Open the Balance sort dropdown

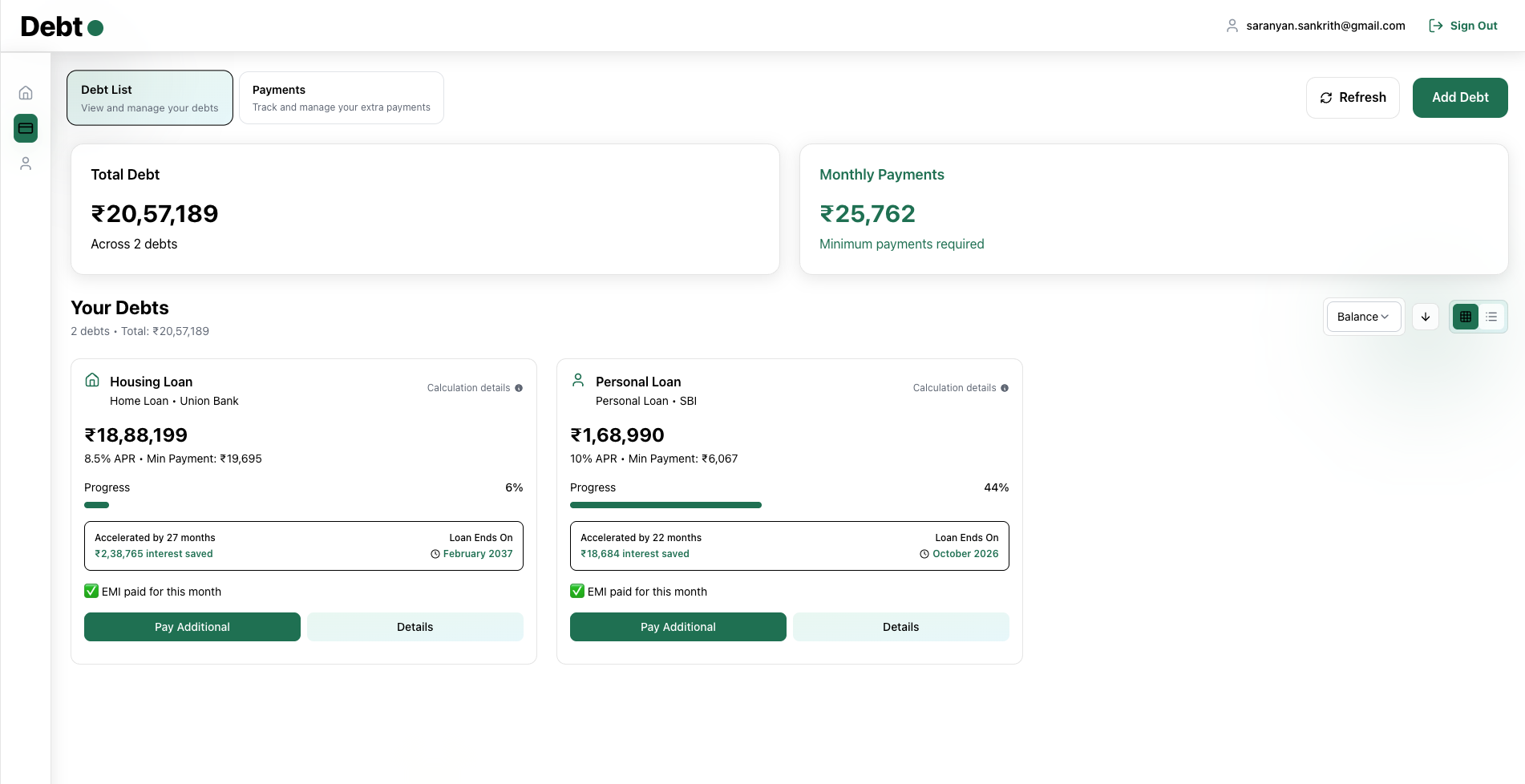pos(1363,317)
